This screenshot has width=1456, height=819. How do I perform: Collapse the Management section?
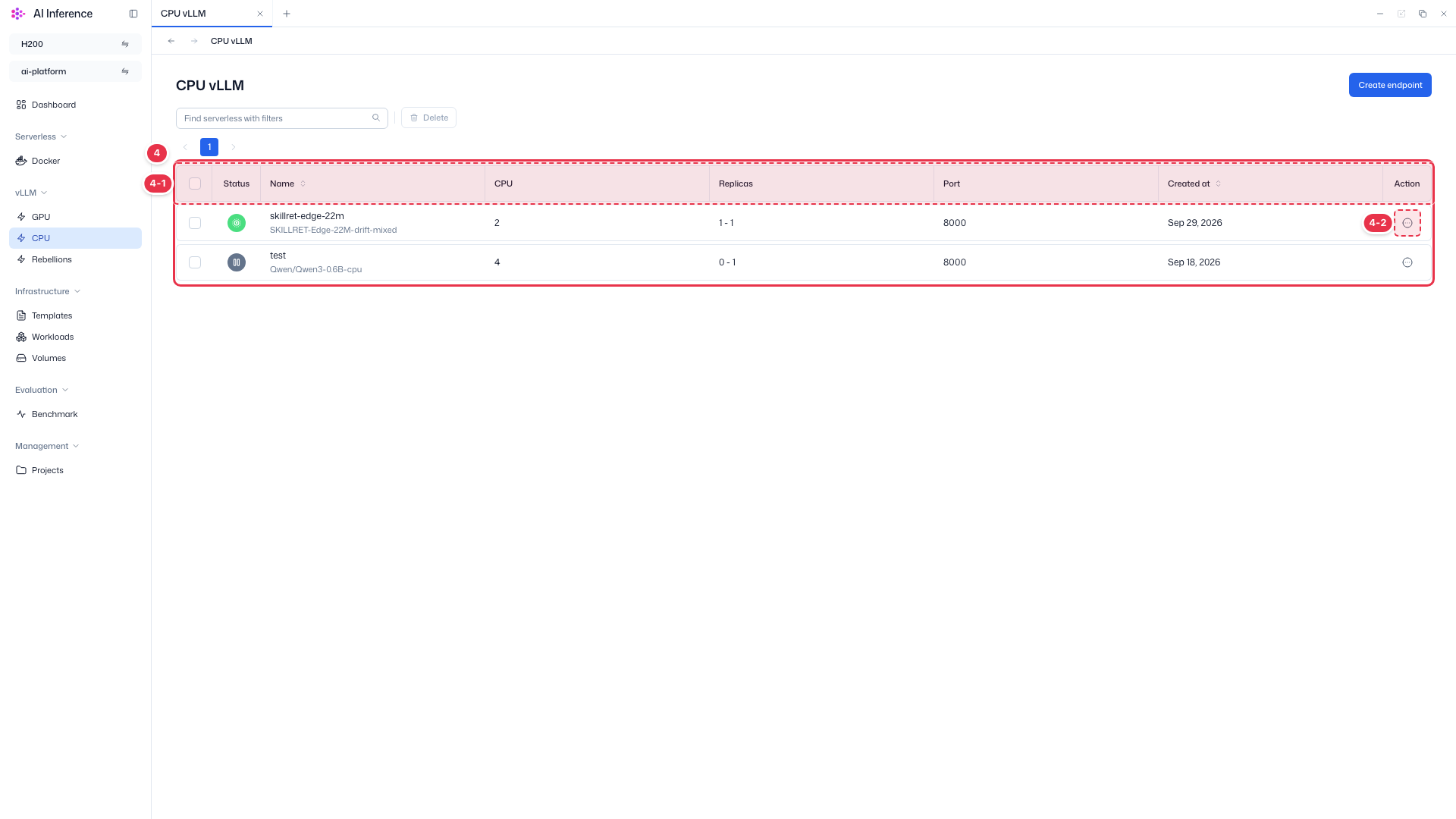[x=47, y=446]
